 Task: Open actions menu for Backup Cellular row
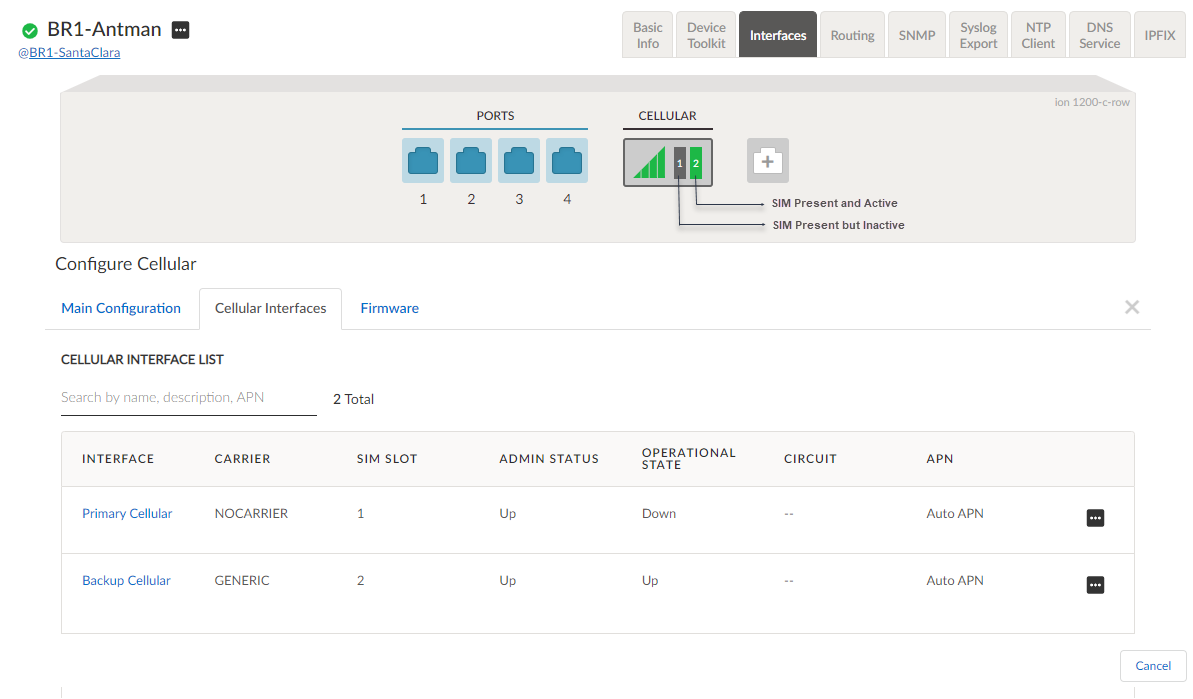coord(1095,585)
